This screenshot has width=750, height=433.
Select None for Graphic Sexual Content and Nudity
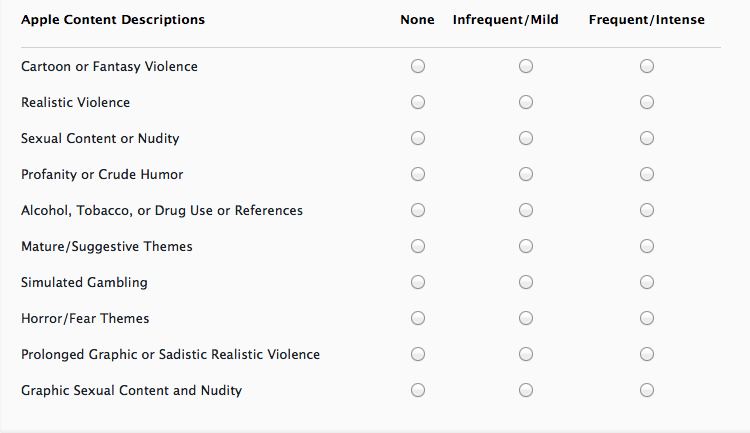[x=418, y=390]
